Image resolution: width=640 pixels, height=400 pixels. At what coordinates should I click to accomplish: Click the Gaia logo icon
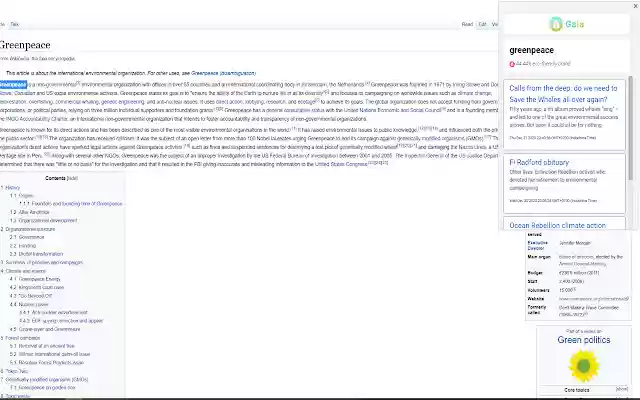point(555,24)
